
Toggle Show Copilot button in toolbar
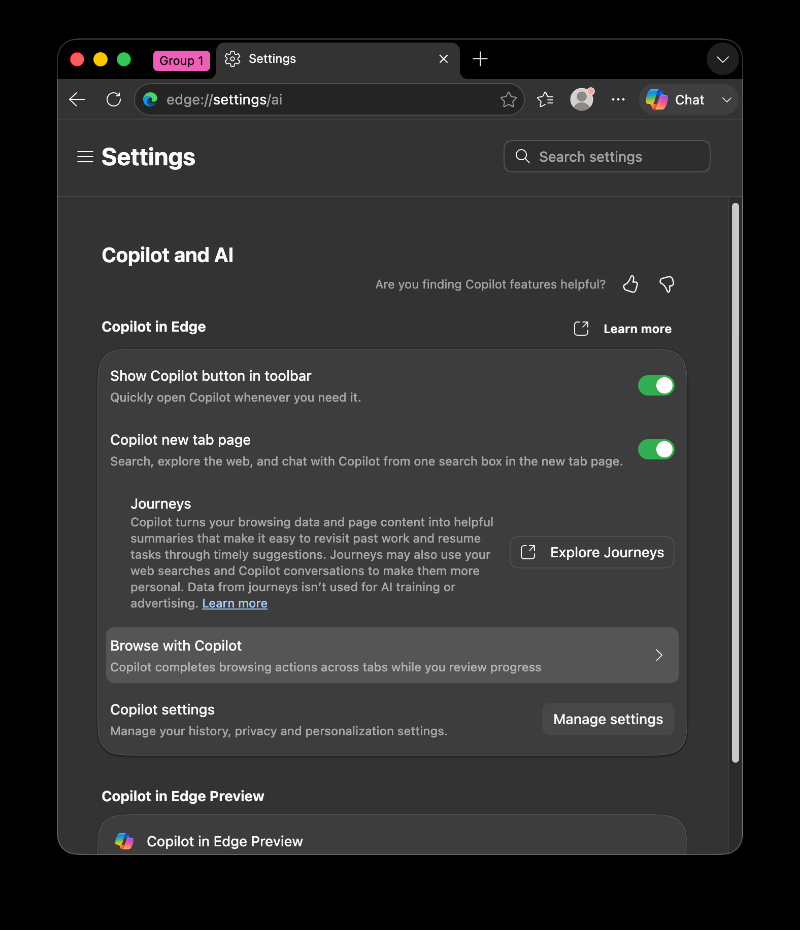[x=656, y=386]
